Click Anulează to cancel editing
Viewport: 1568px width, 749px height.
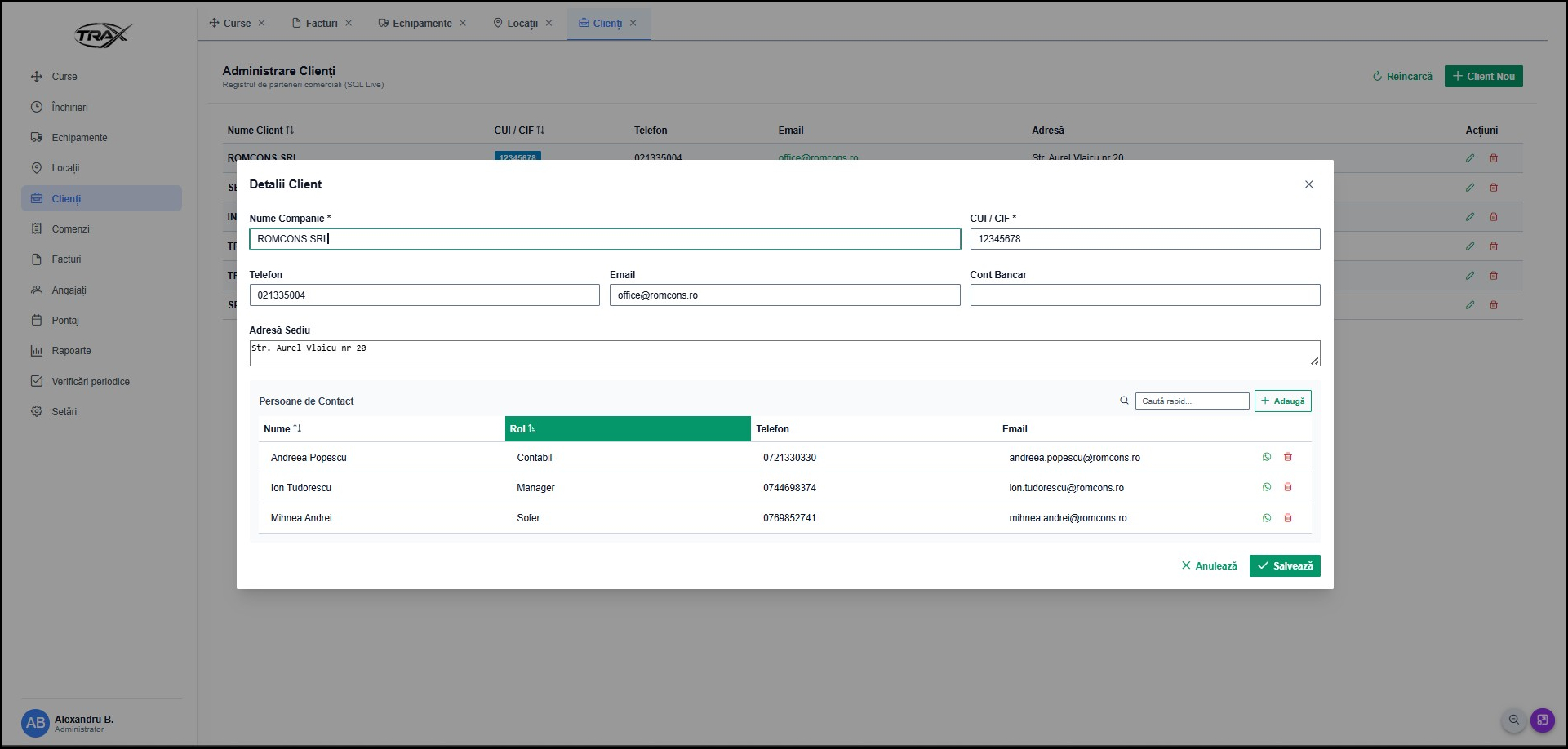(x=1209, y=566)
